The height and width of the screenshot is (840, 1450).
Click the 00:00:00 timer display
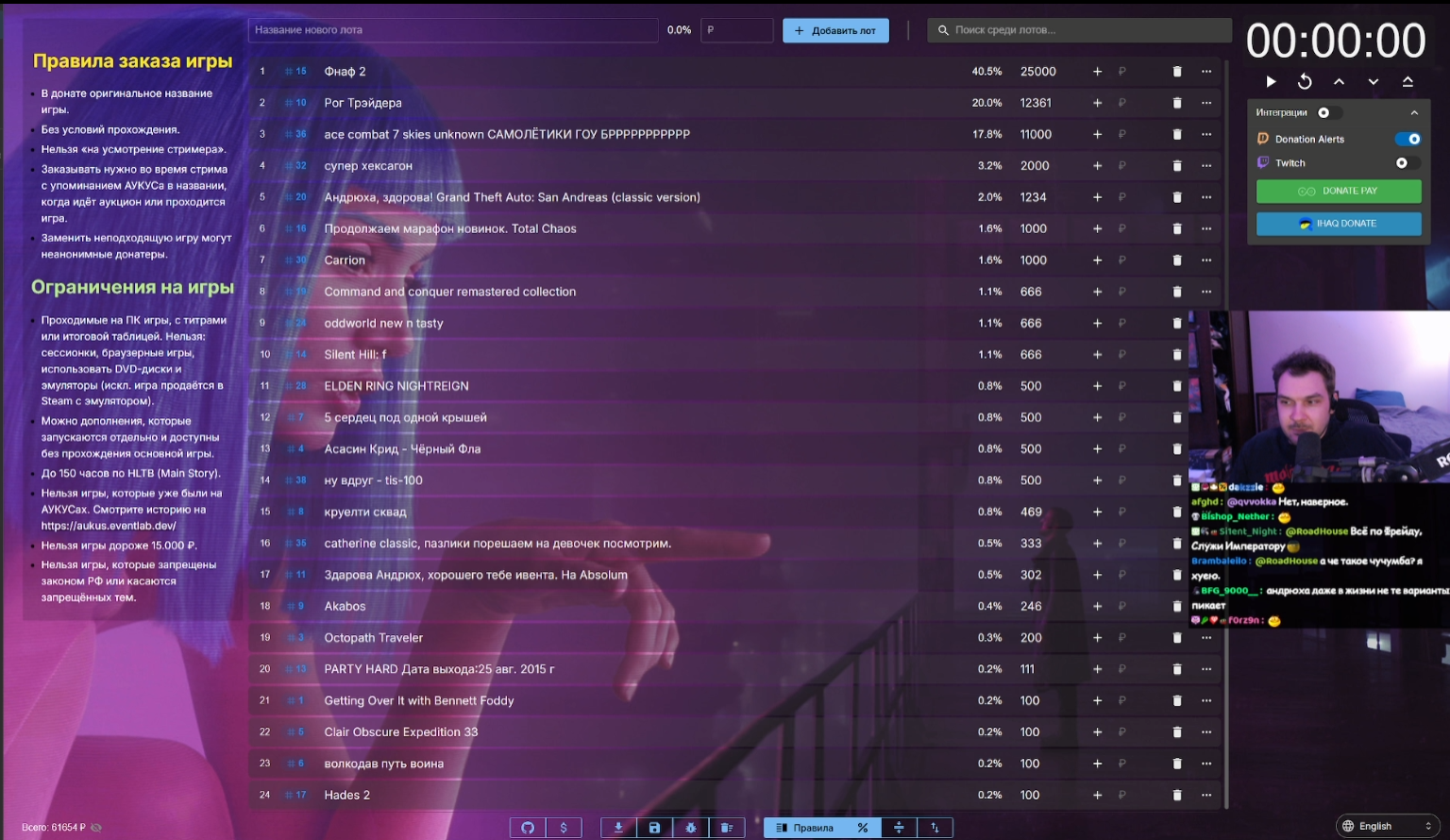coord(1336,41)
